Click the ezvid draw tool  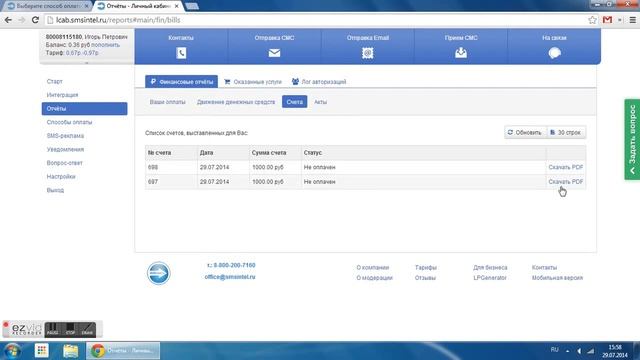(87, 329)
